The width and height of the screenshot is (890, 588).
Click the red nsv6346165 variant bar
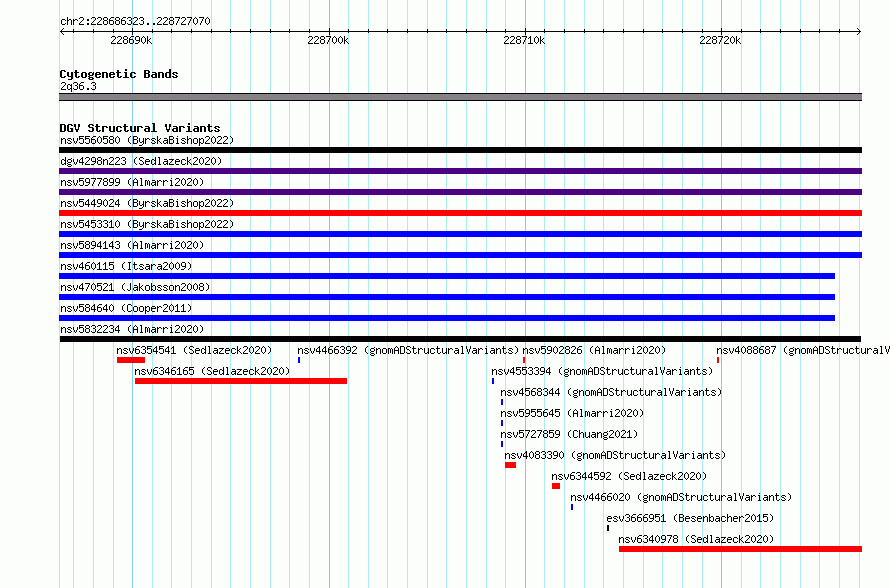tap(241, 381)
